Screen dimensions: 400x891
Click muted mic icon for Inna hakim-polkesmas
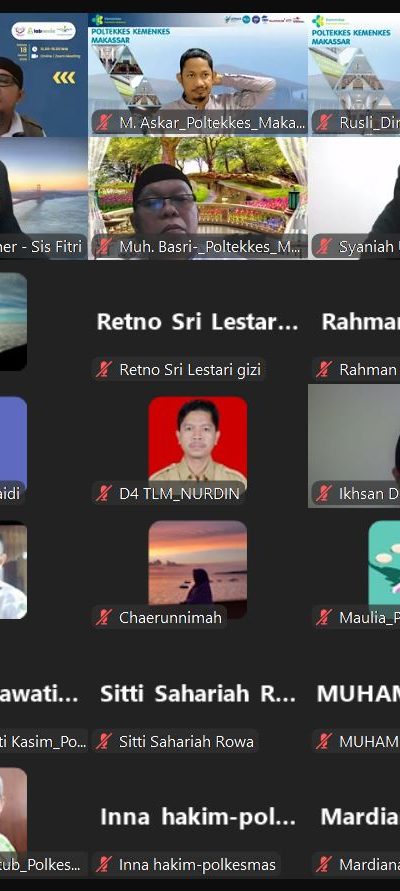click(103, 865)
